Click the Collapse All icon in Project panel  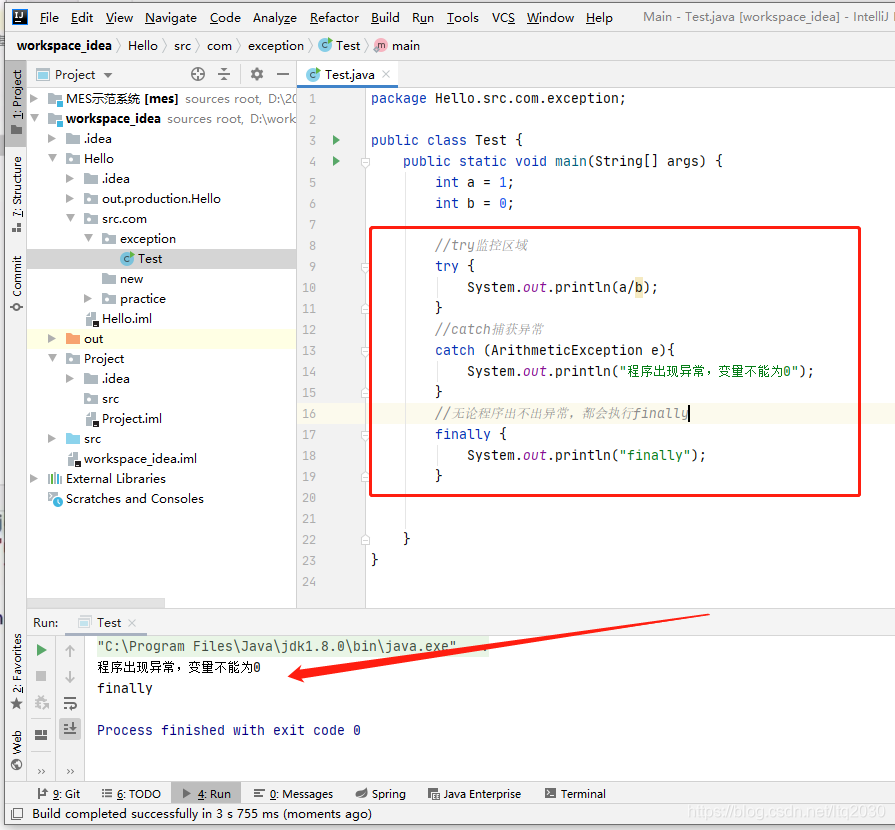[224, 74]
